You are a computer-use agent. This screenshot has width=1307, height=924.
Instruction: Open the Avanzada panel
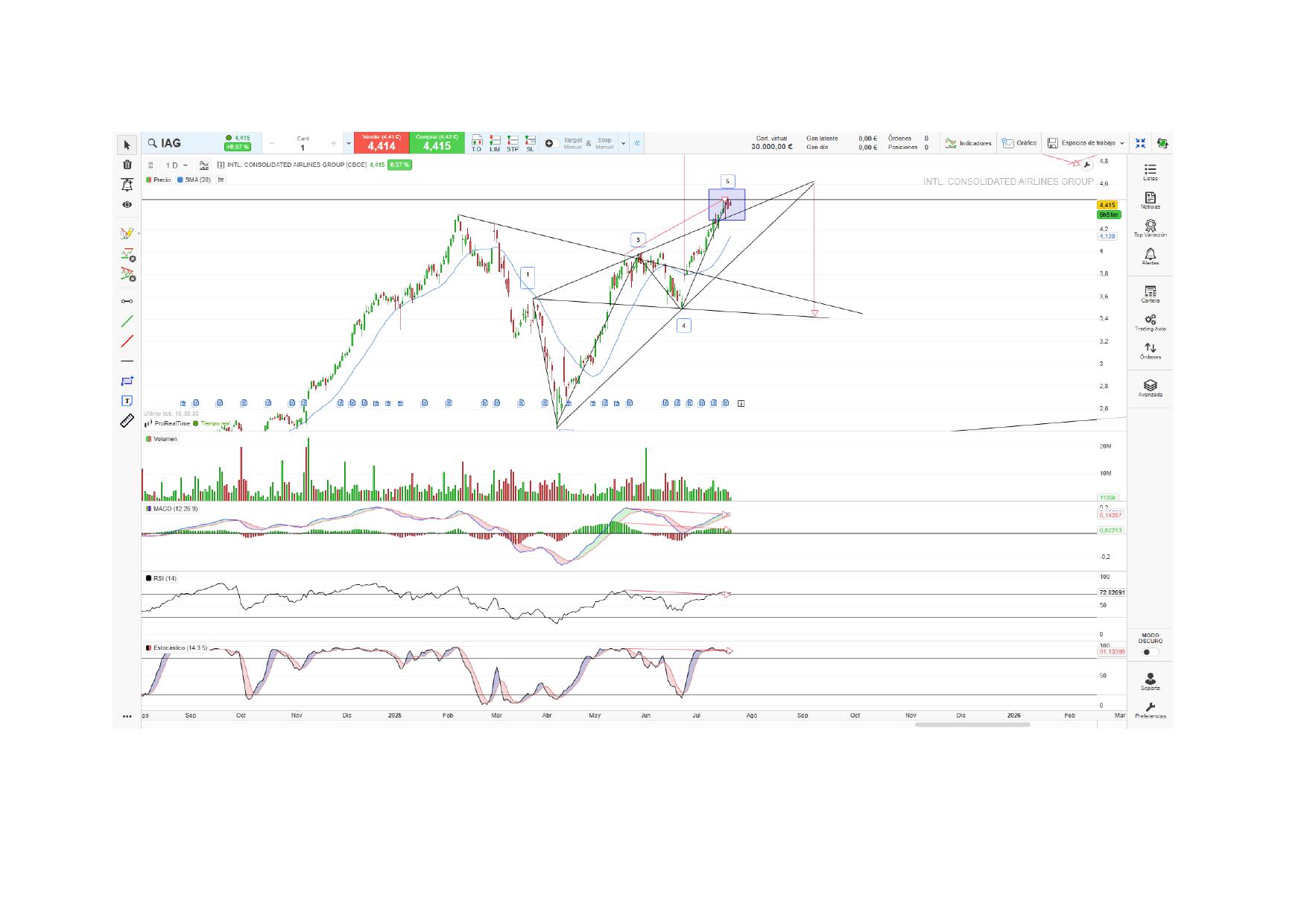1150,388
